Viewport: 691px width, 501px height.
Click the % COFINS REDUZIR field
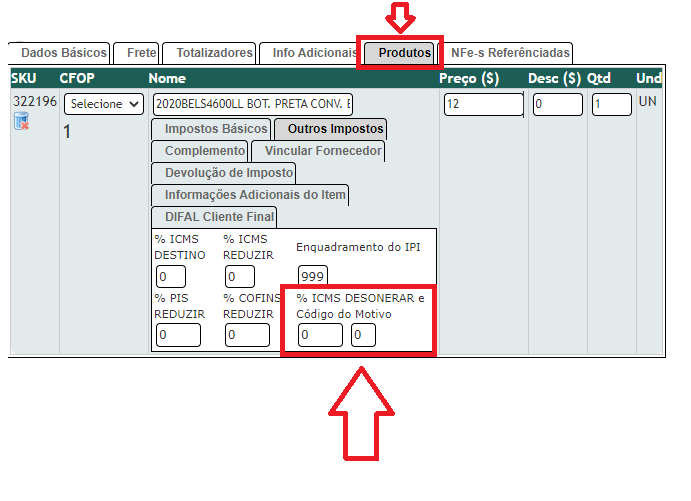coord(247,335)
